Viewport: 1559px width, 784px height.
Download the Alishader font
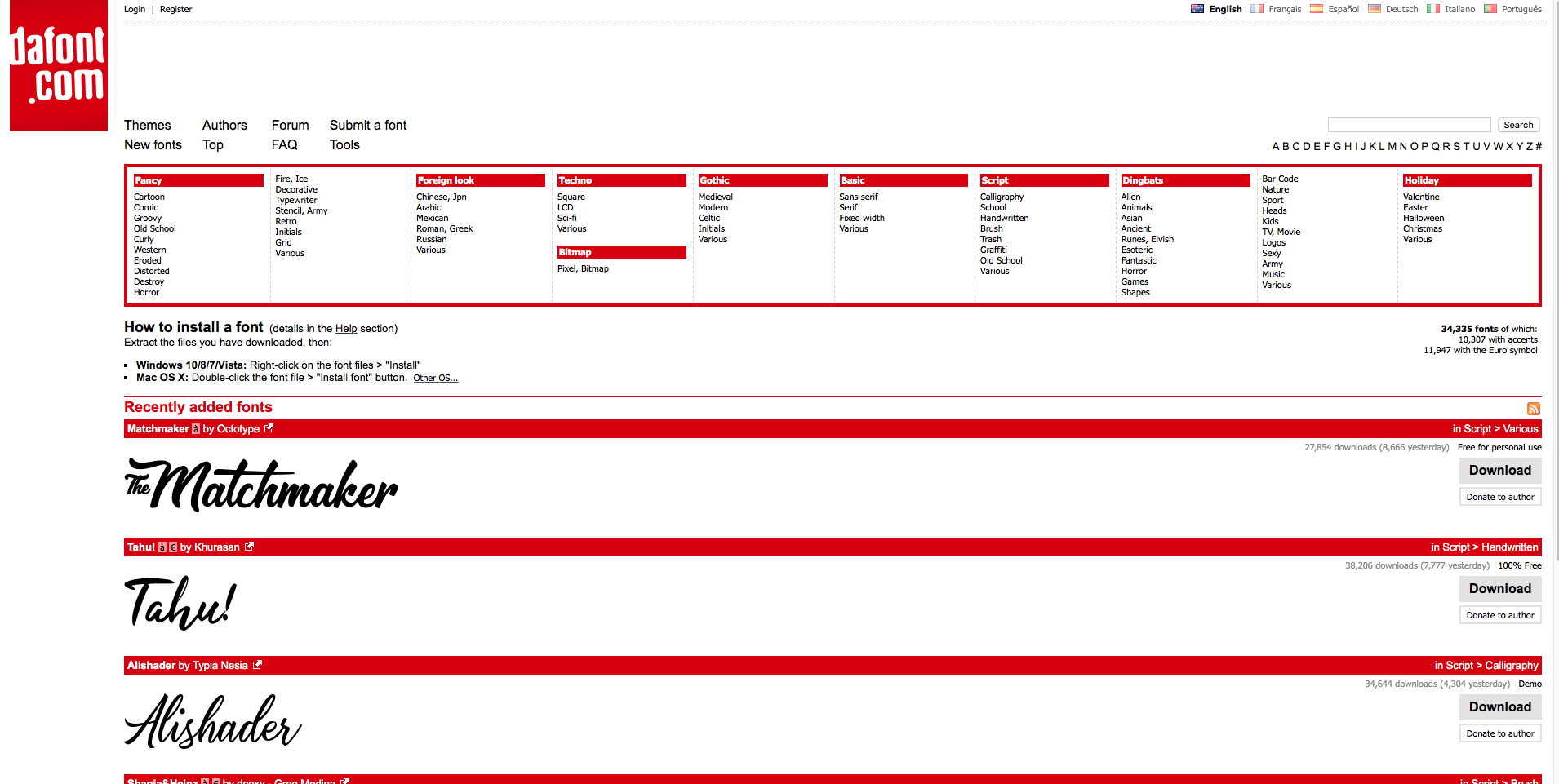pyautogui.click(x=1500, y=706)
